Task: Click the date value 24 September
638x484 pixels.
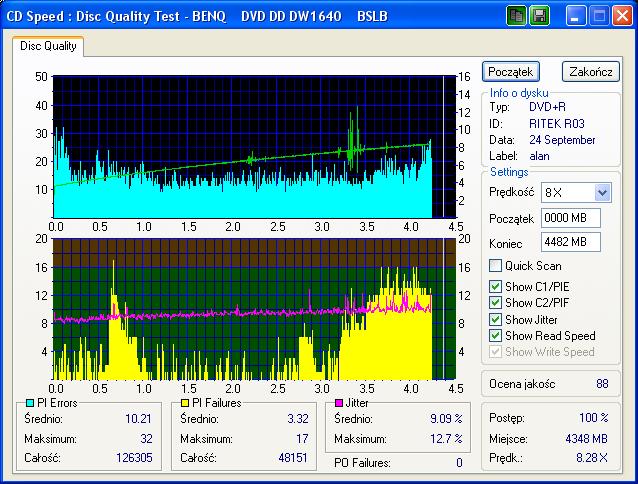Action: (562, 140)
